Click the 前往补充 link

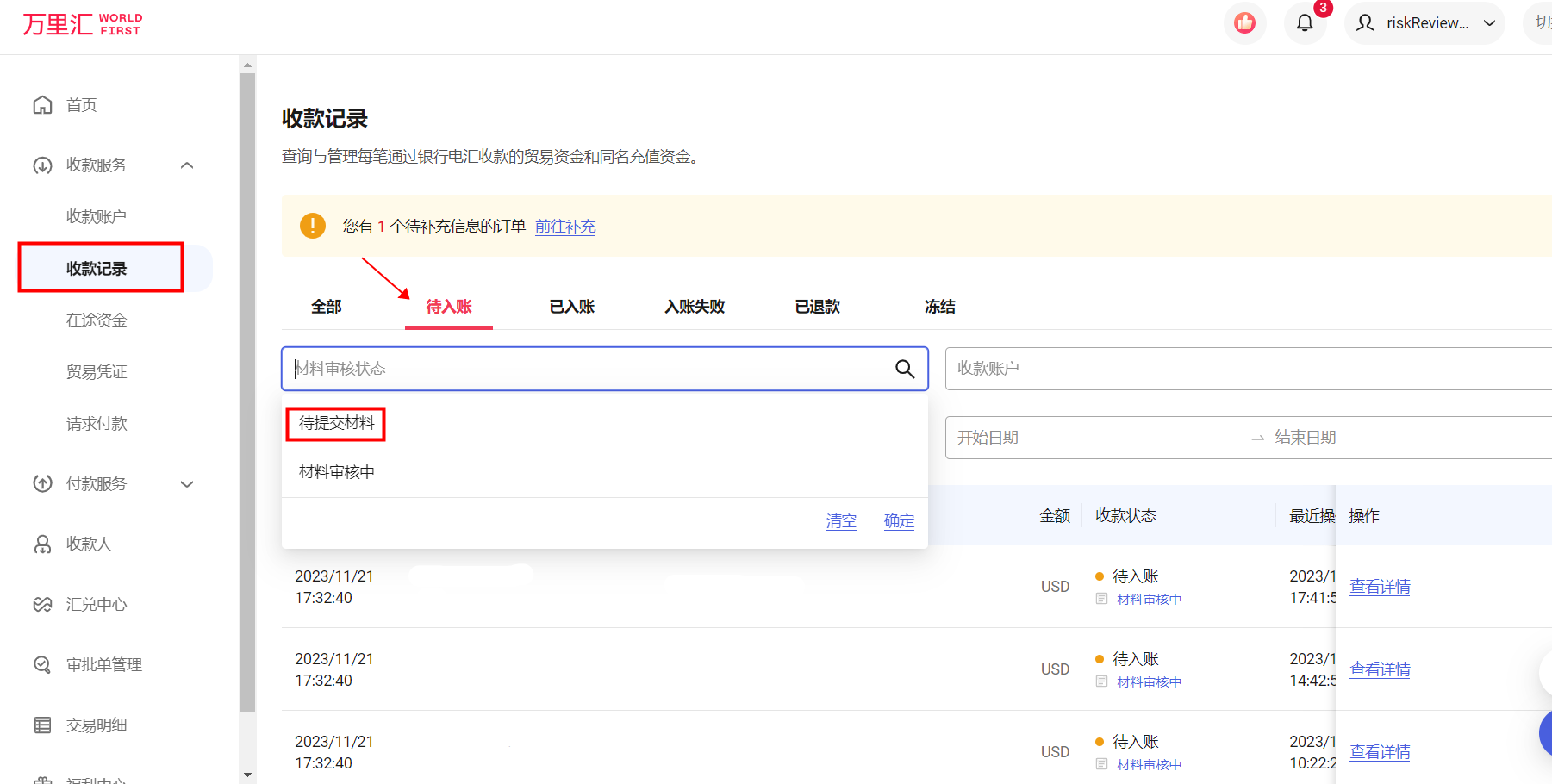click(x=565, y=226)
